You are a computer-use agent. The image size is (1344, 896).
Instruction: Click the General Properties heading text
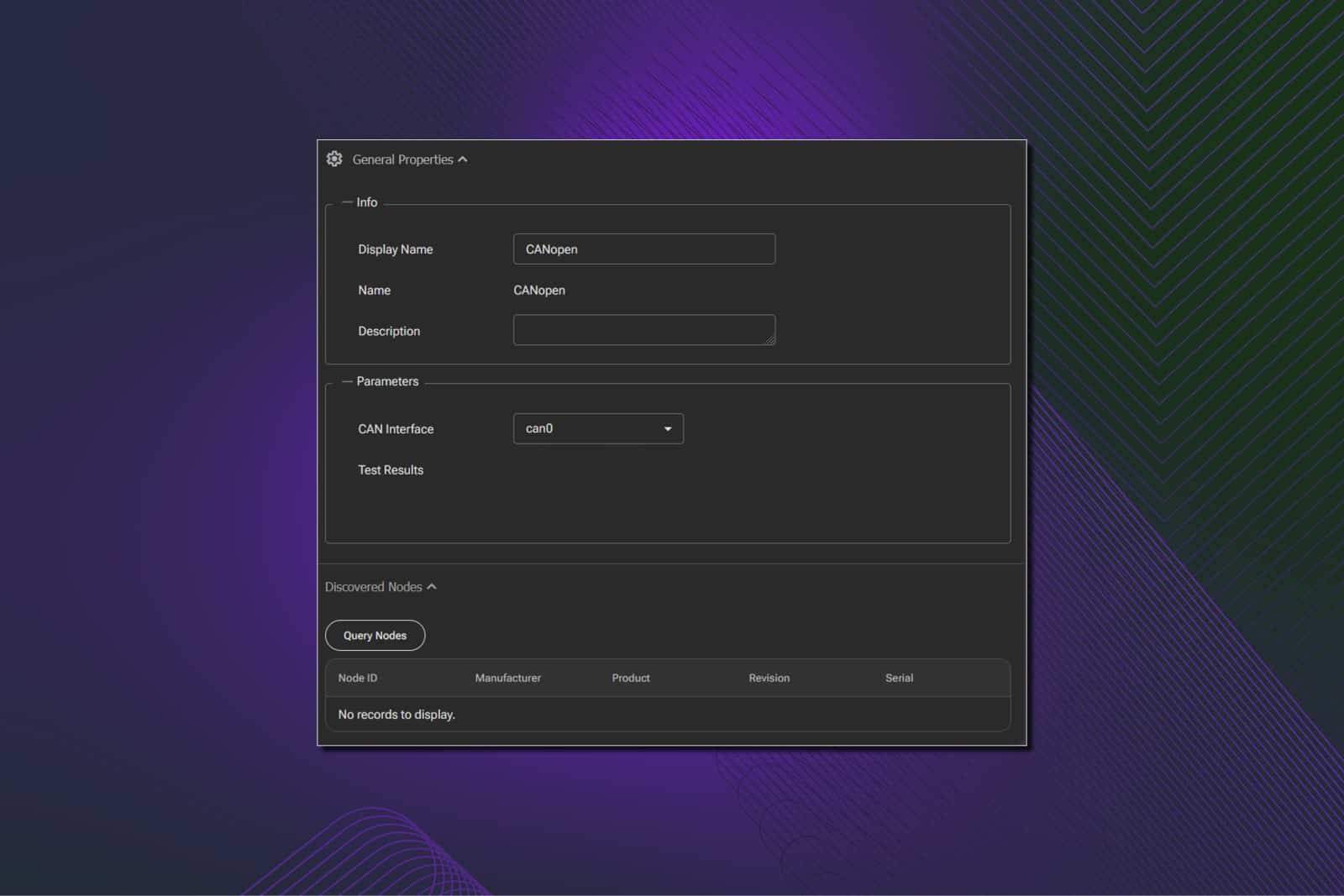point(402,160)
